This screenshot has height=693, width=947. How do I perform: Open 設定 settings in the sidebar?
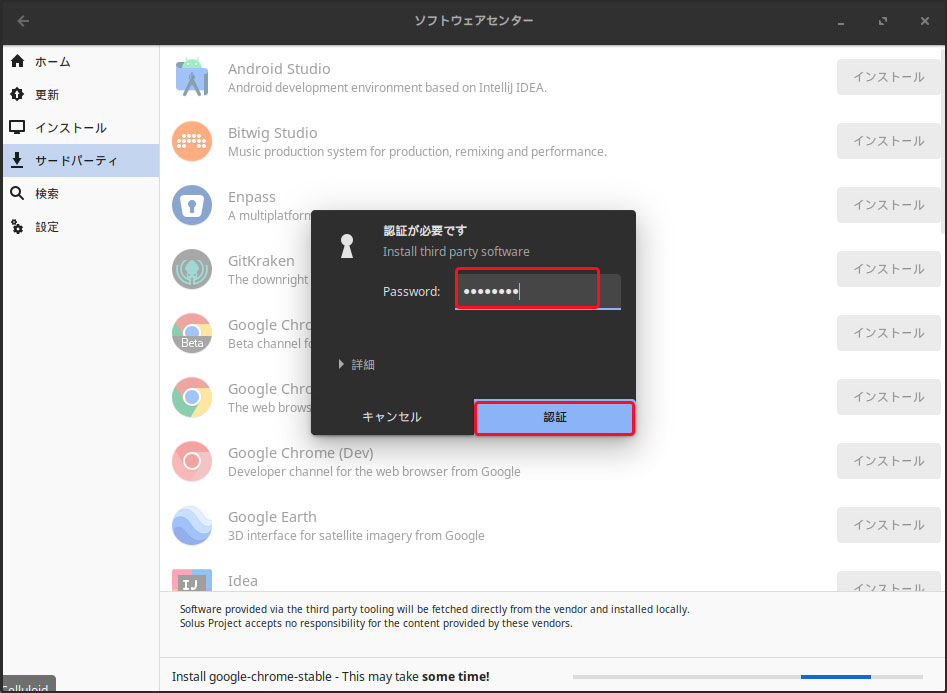pyautogui.click(x=47, y=227)
